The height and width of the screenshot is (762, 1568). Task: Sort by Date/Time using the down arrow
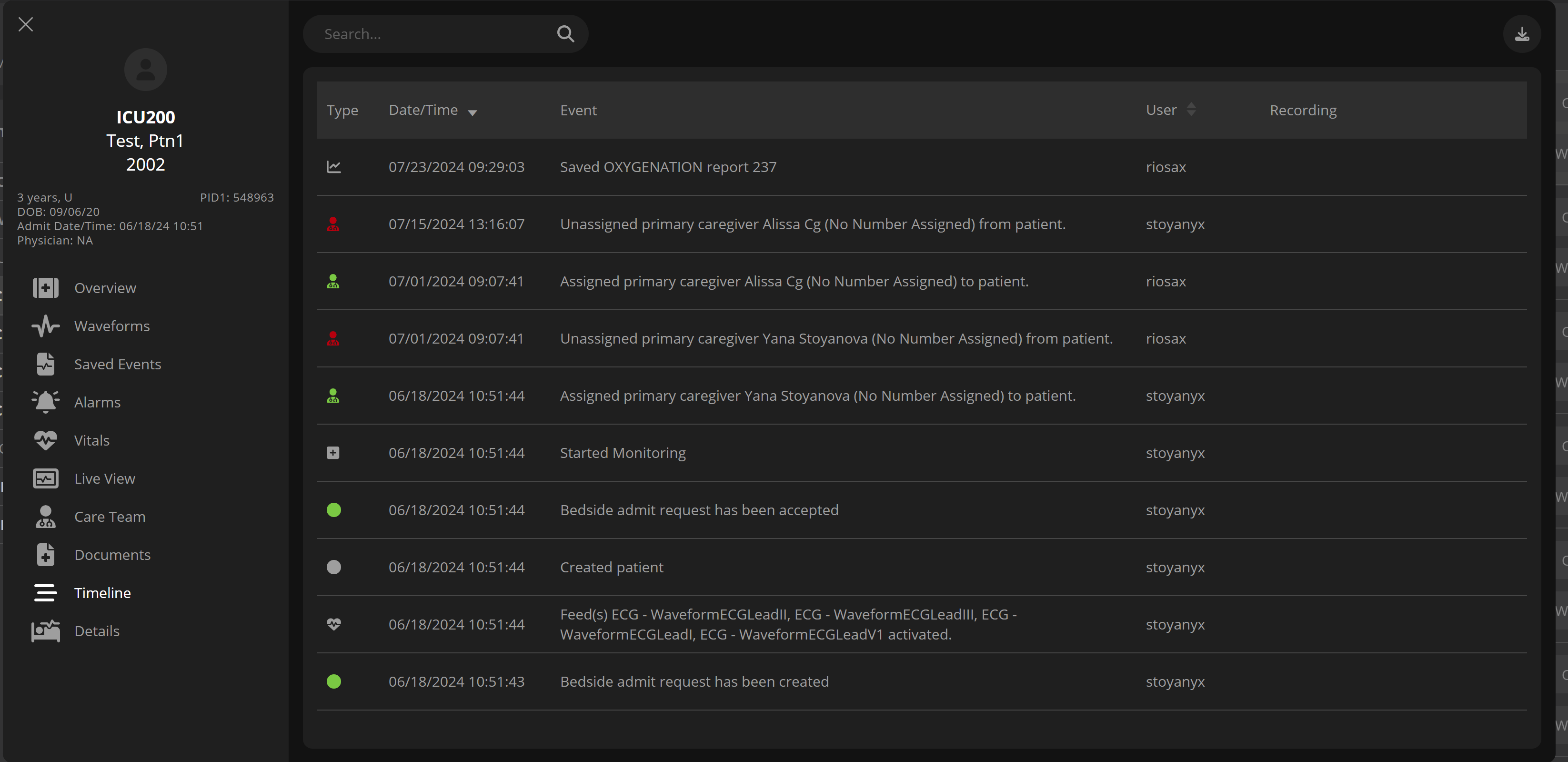[x=472, y=112]
